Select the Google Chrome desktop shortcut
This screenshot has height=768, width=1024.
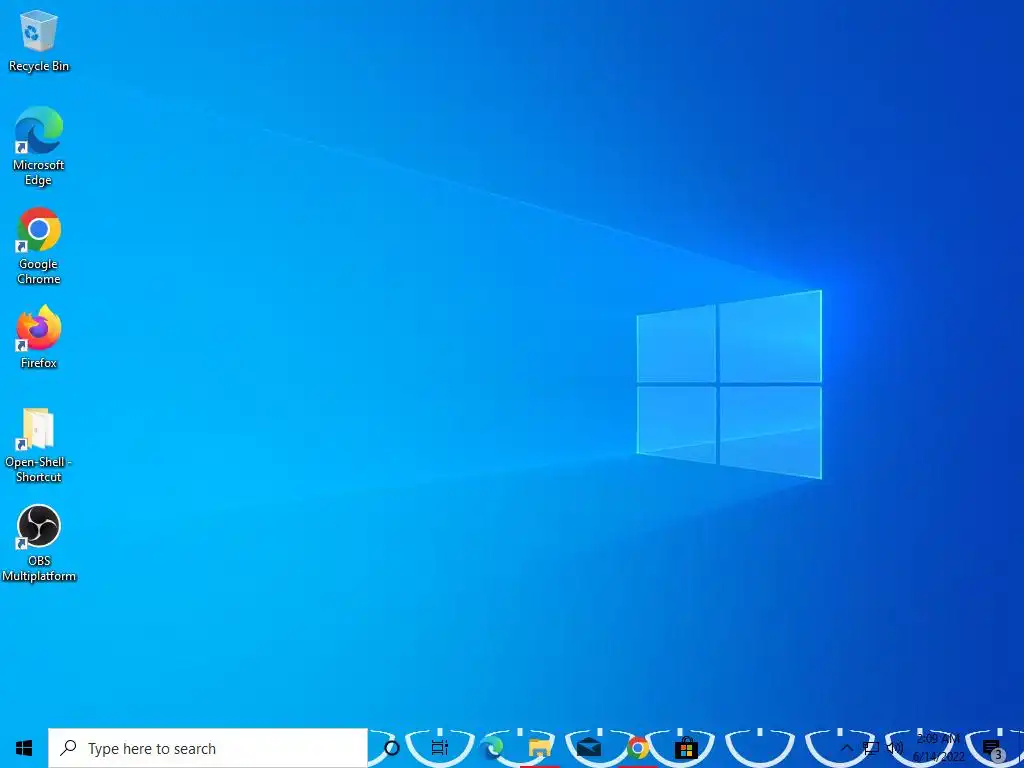point(39,246)
